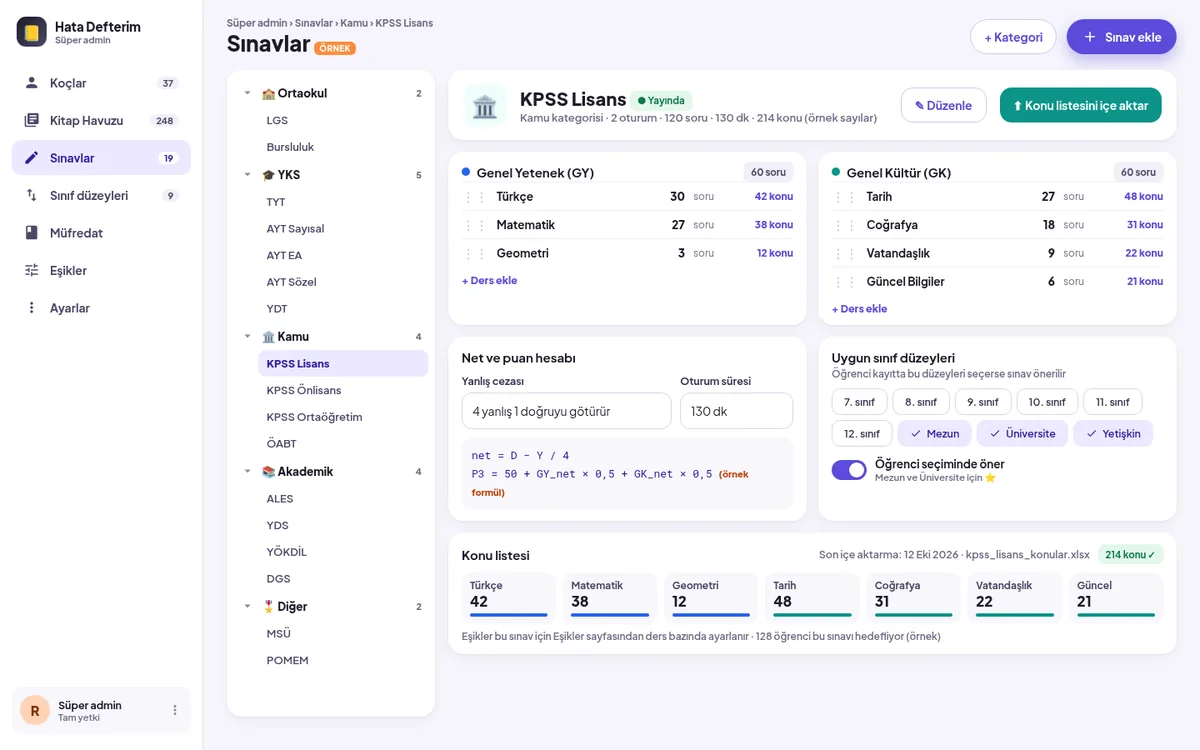
Task: Select the 8. sınıf level chip
Action: click(921, 402)
